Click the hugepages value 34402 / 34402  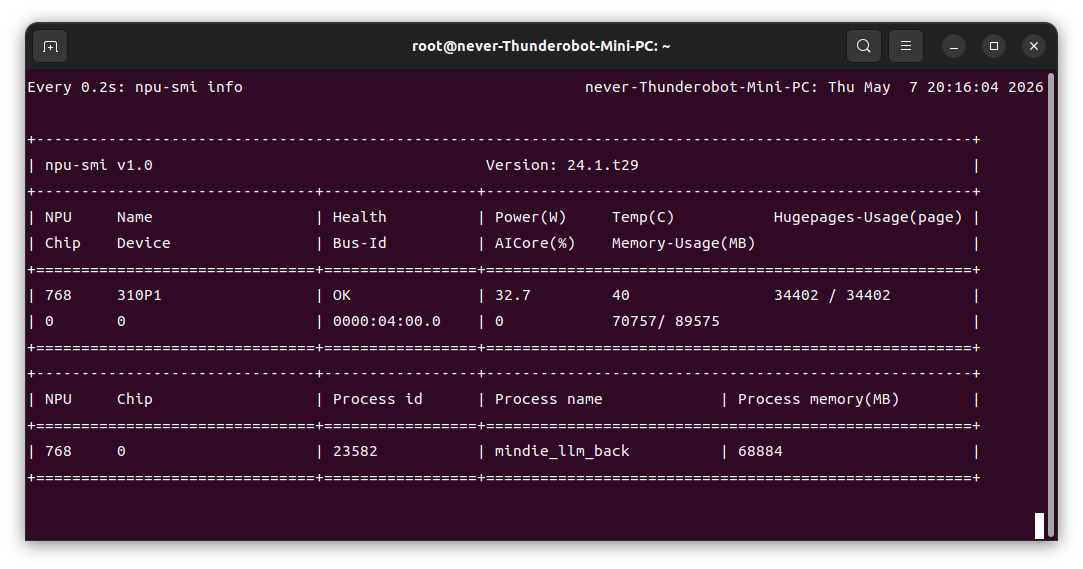(x=832, y=296)
